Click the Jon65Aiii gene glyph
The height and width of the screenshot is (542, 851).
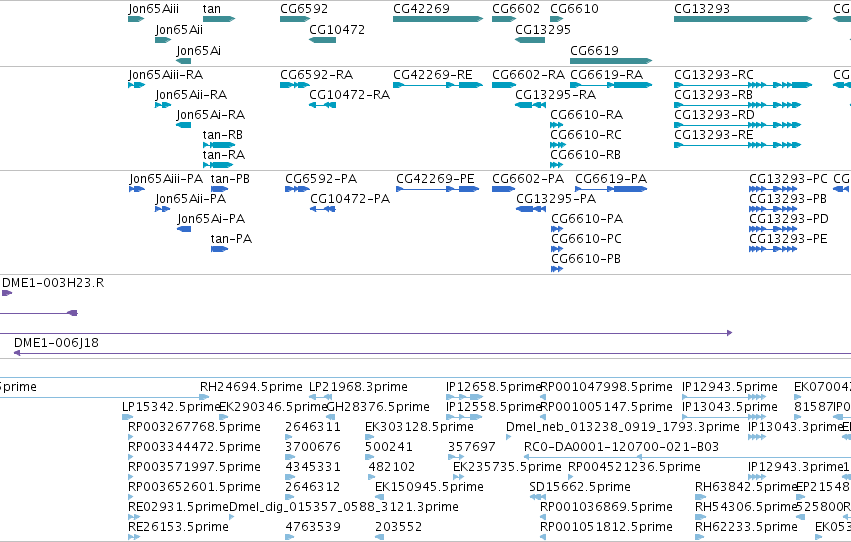point(136,19)
